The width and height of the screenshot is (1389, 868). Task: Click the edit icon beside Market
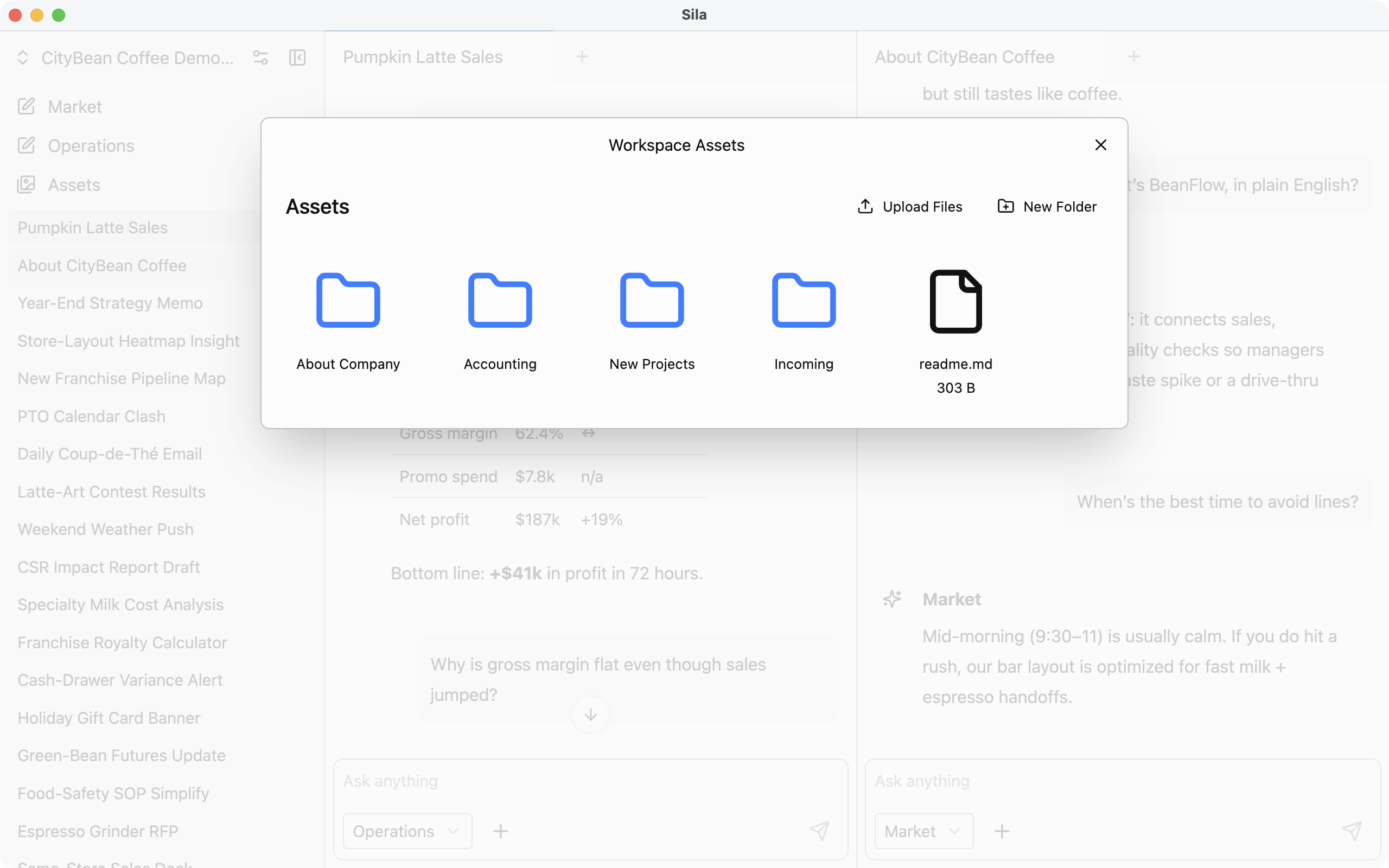[27, 106]
